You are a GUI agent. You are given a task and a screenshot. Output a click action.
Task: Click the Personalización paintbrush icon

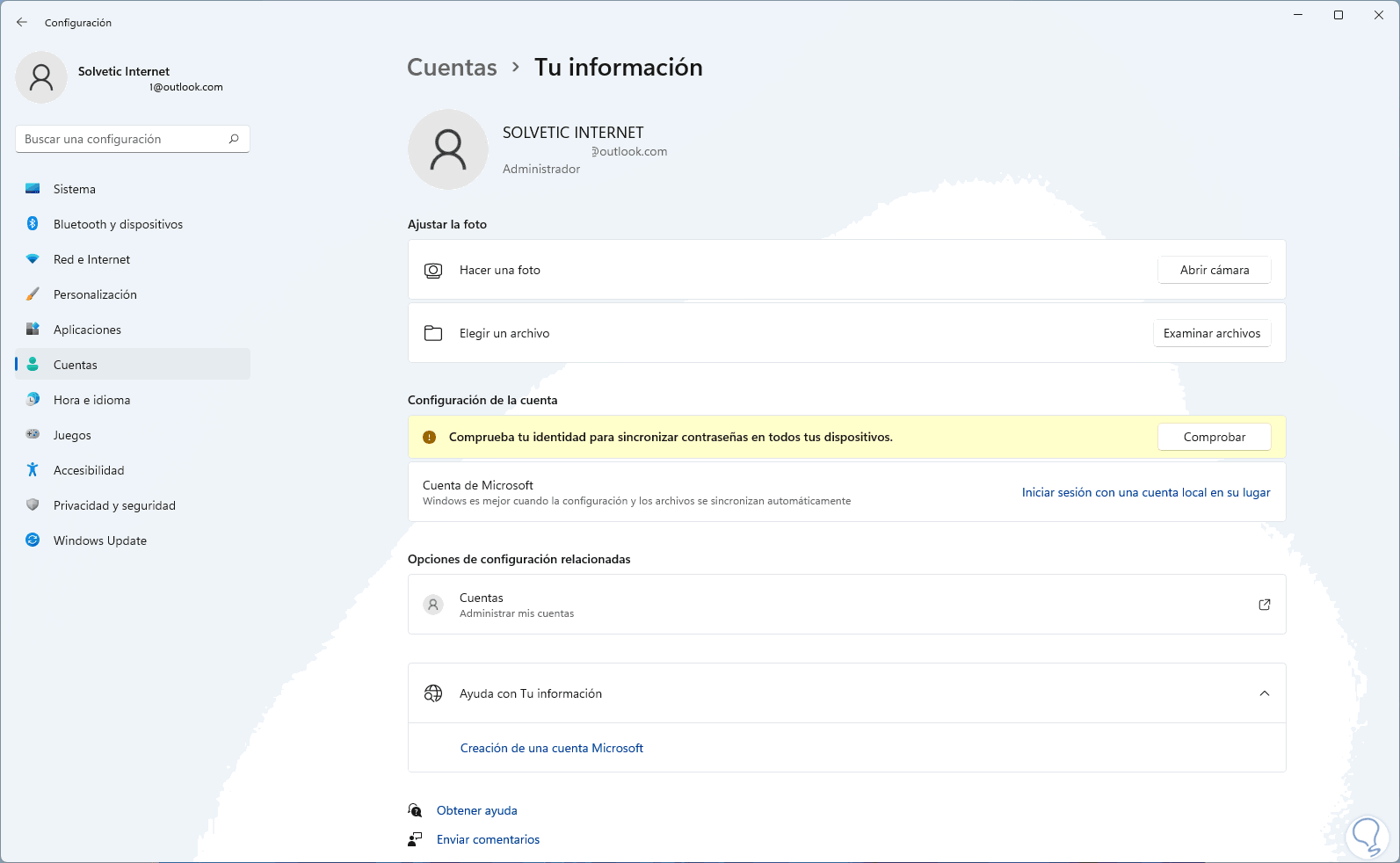[33, 294]
